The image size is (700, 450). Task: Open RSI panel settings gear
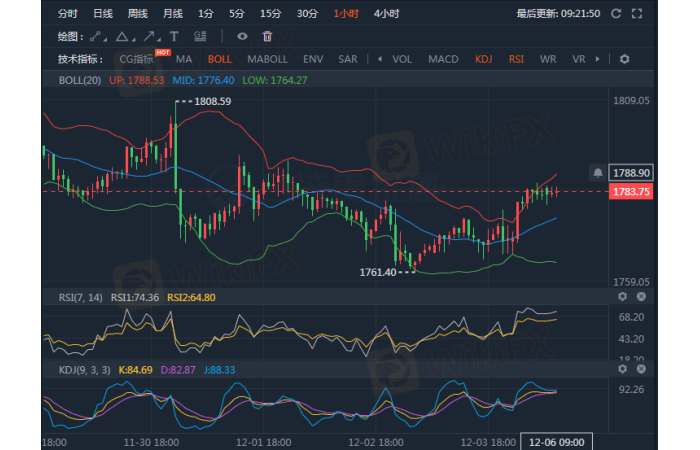point(622,297)
